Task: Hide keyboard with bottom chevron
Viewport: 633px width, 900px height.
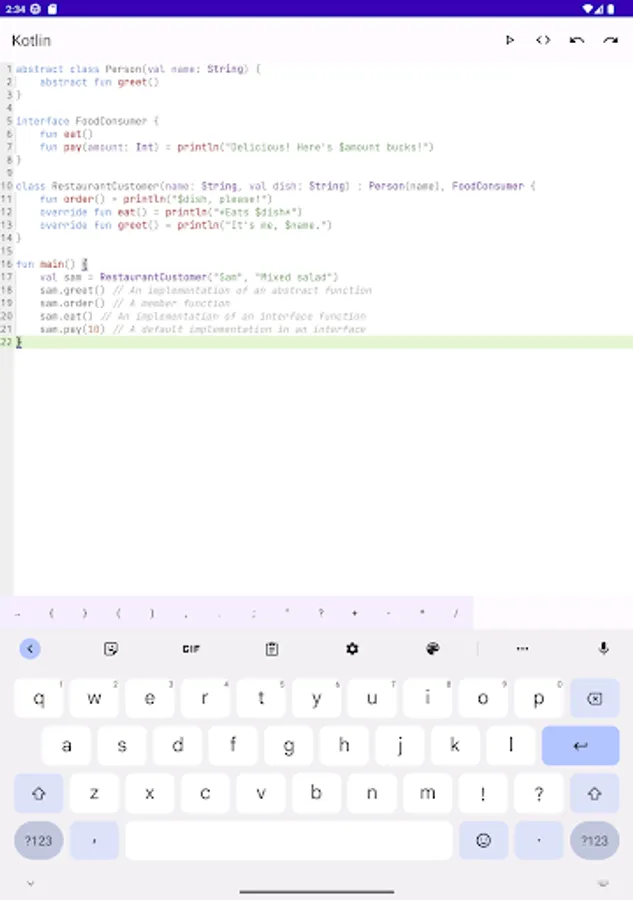Action: coord(30,883)
